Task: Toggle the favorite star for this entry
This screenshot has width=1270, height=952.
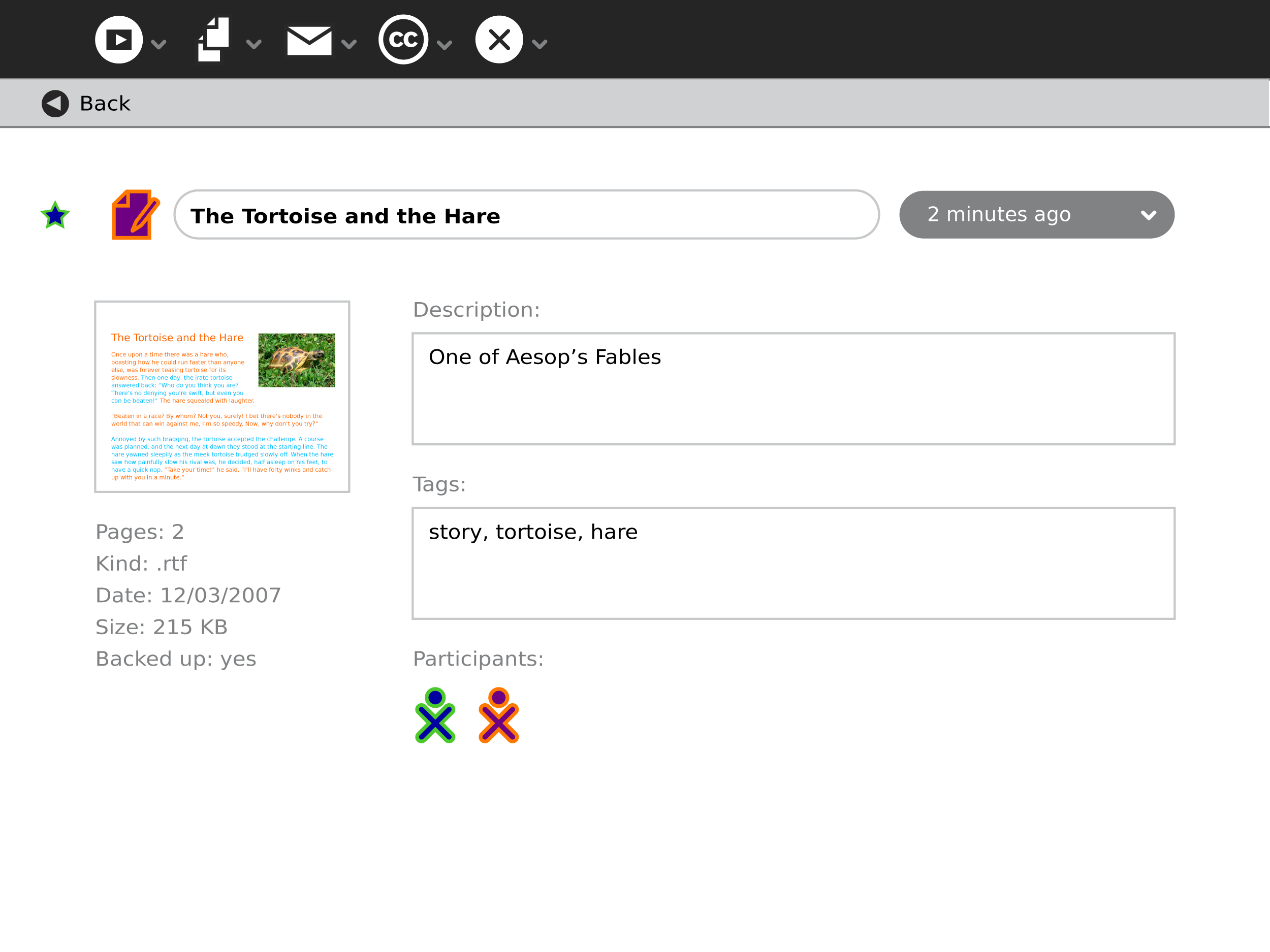Action: pyautogui.click(x=55, y=215)
